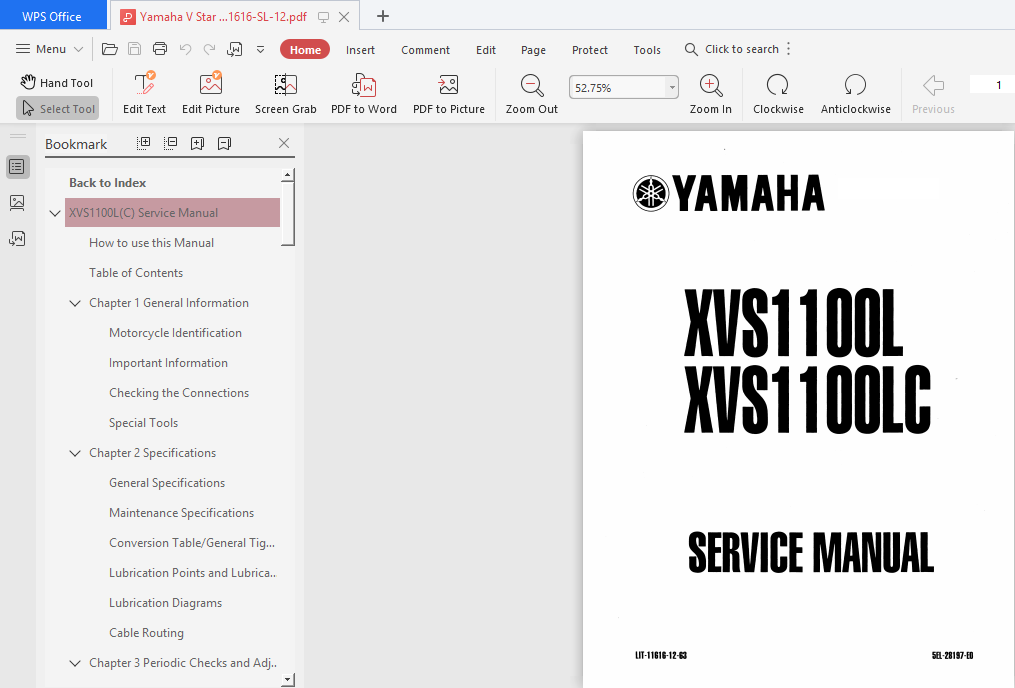Open the Insert ribbon tab
This screenshot has width=1015, height=688.
360,50
